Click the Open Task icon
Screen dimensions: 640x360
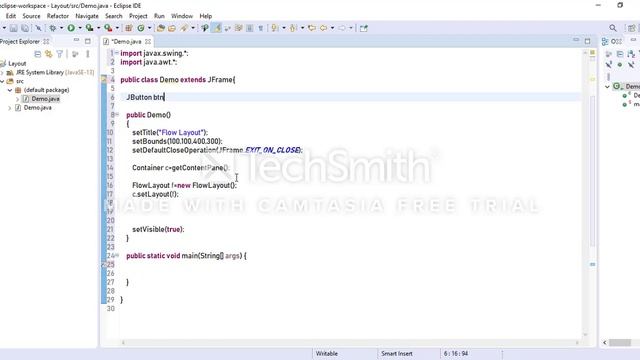pyautogui.click(x=172, y=28)
